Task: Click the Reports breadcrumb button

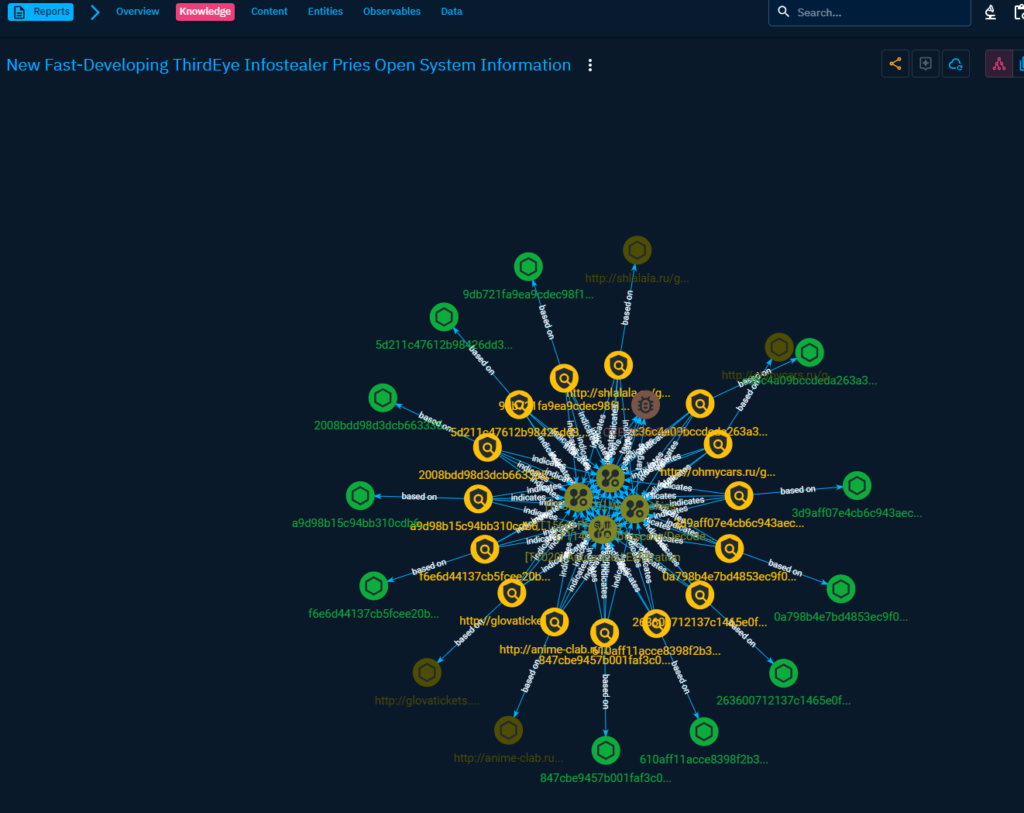Action: [x=40, y=12]
